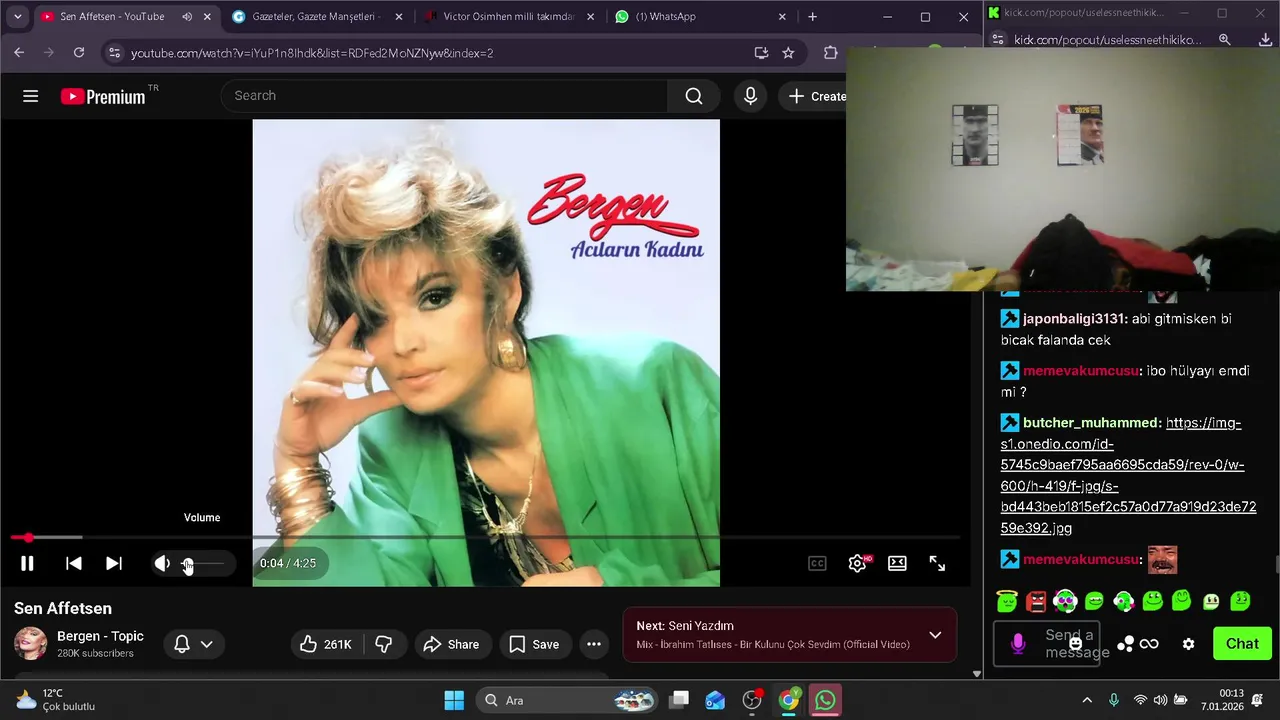
Task: Close the Gazeteler tab
Action: (x=398, y=17)
